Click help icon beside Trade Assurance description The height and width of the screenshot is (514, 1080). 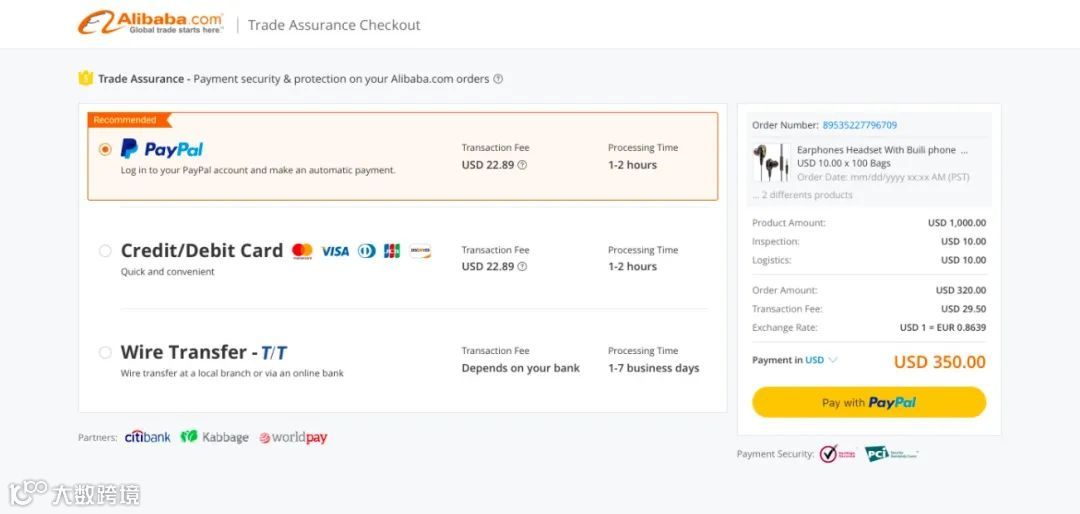(x=498, y=79)
